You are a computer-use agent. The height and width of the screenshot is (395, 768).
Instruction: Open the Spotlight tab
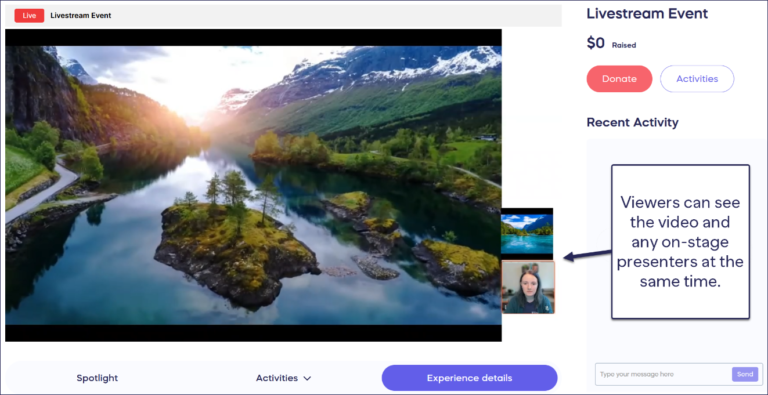pyautogui.click(x=97, y=378)
